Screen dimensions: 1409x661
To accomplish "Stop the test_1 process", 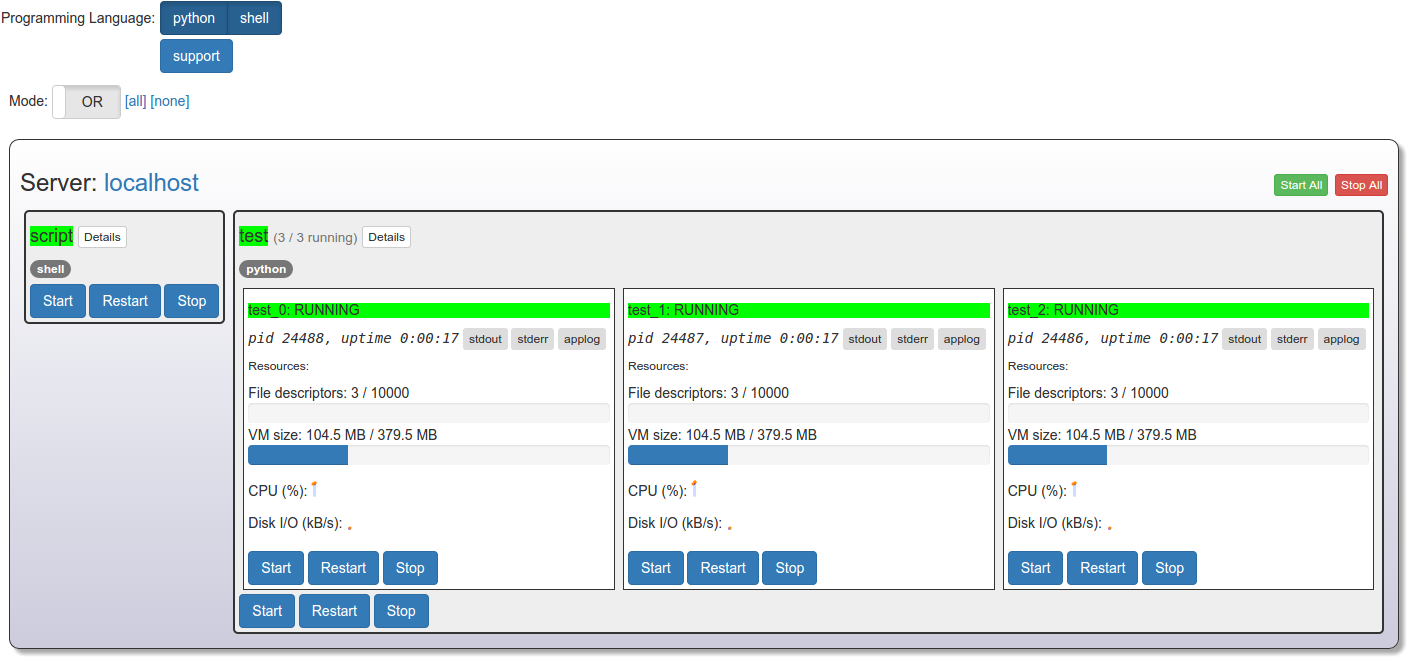I will [x=789, y=567].
